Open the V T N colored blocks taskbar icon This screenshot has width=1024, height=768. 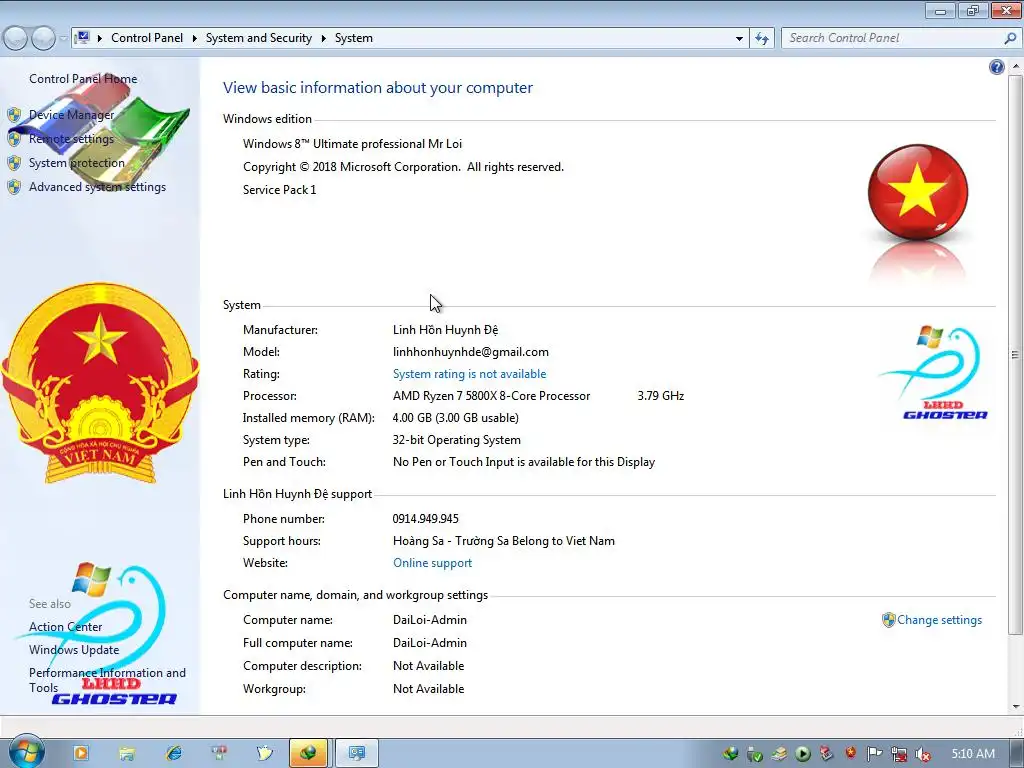pos(219,753)
